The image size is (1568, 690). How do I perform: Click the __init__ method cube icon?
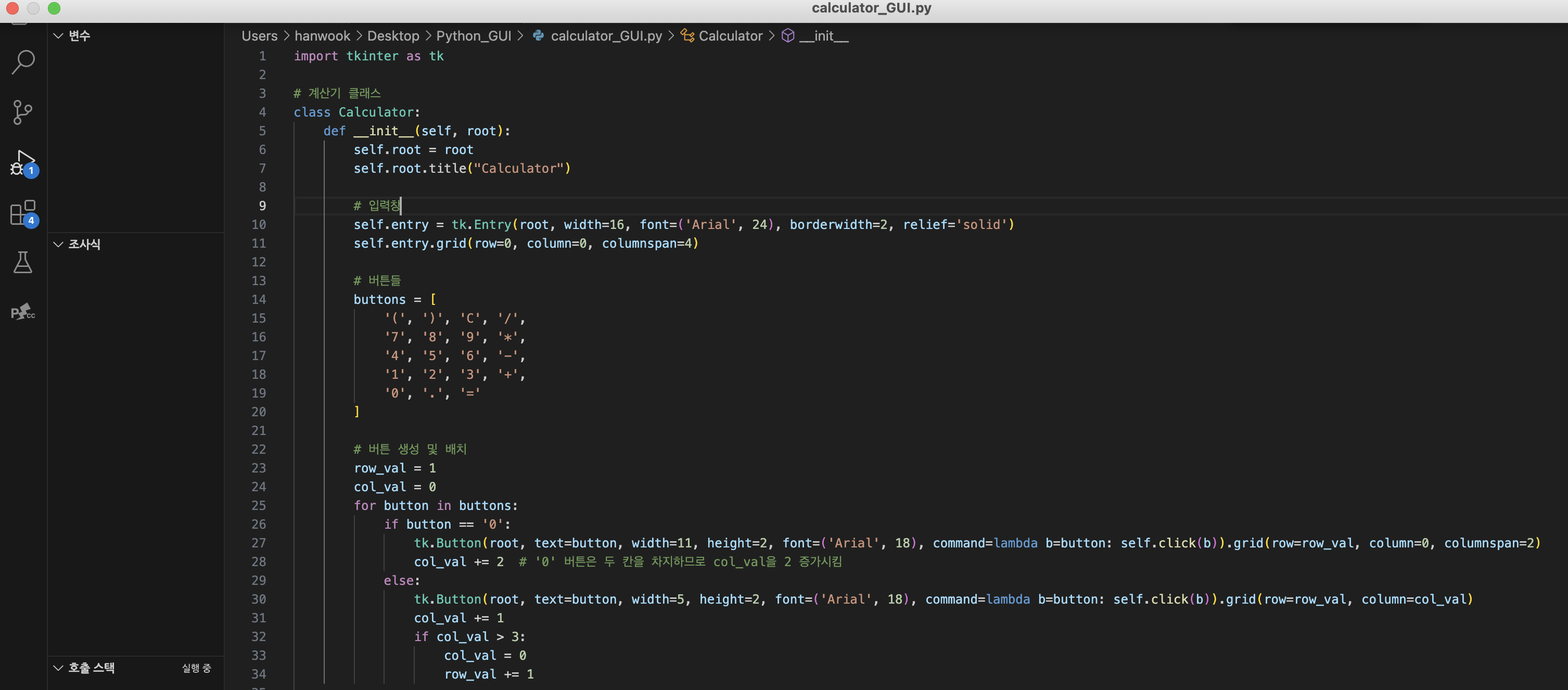point(788,36)
